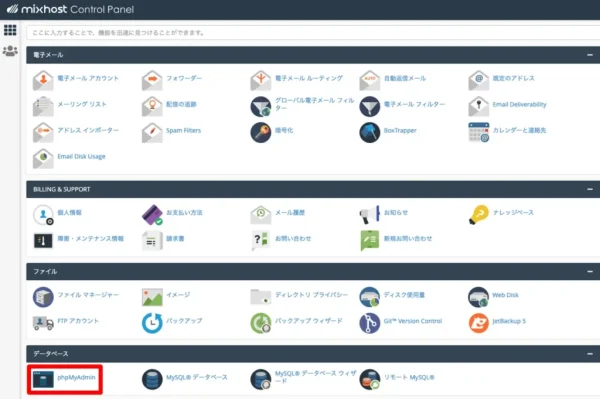The width and height of the screenshot is (600, 399).
Task: Collapse the Email (電子メール) section
Action: [590, 55]
